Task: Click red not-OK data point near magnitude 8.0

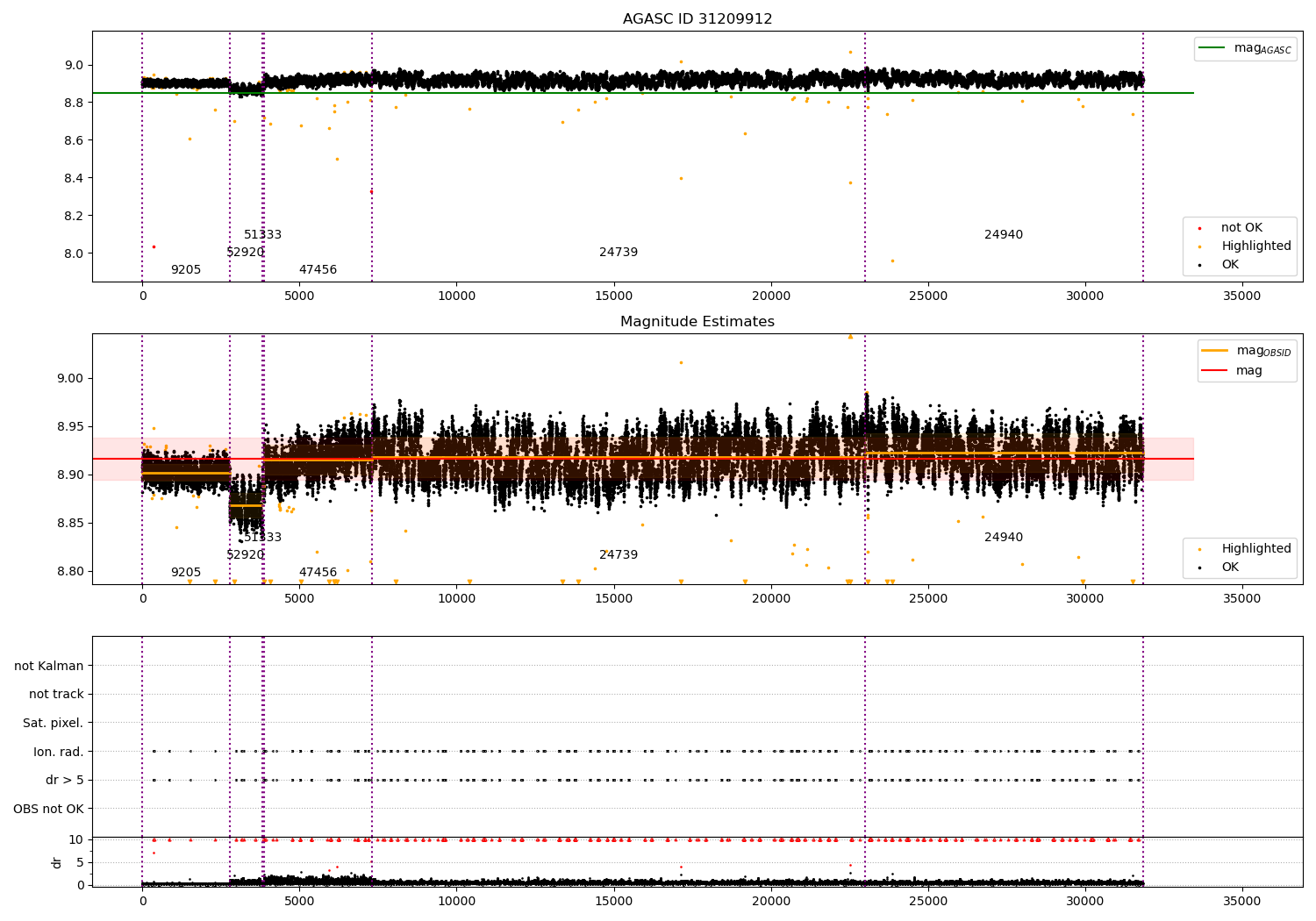Action: [x=154, y=246]
